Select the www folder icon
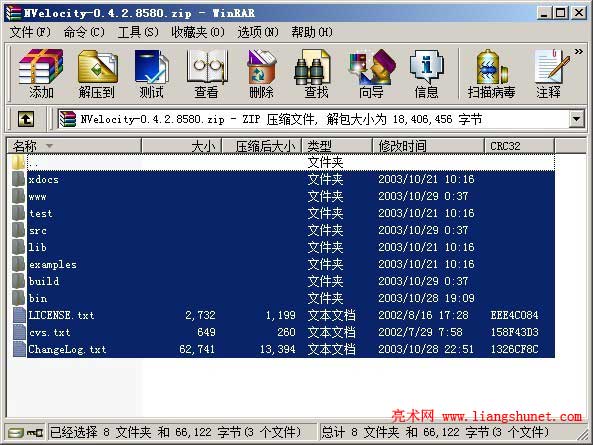This screenshot has height=445, width=595. tap(19, 196)
